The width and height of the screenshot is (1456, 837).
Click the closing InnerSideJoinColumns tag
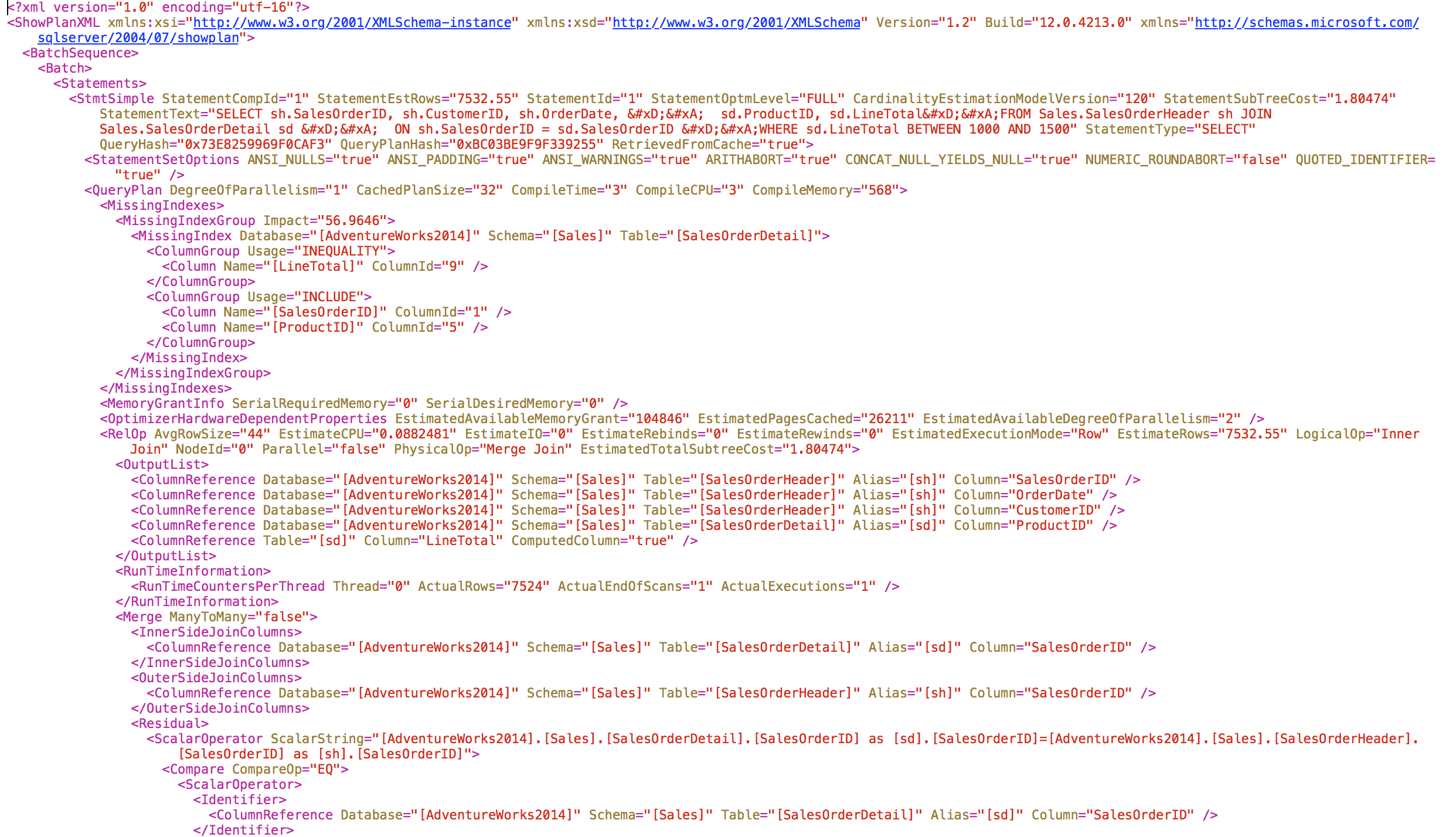[x=220, y=662]
